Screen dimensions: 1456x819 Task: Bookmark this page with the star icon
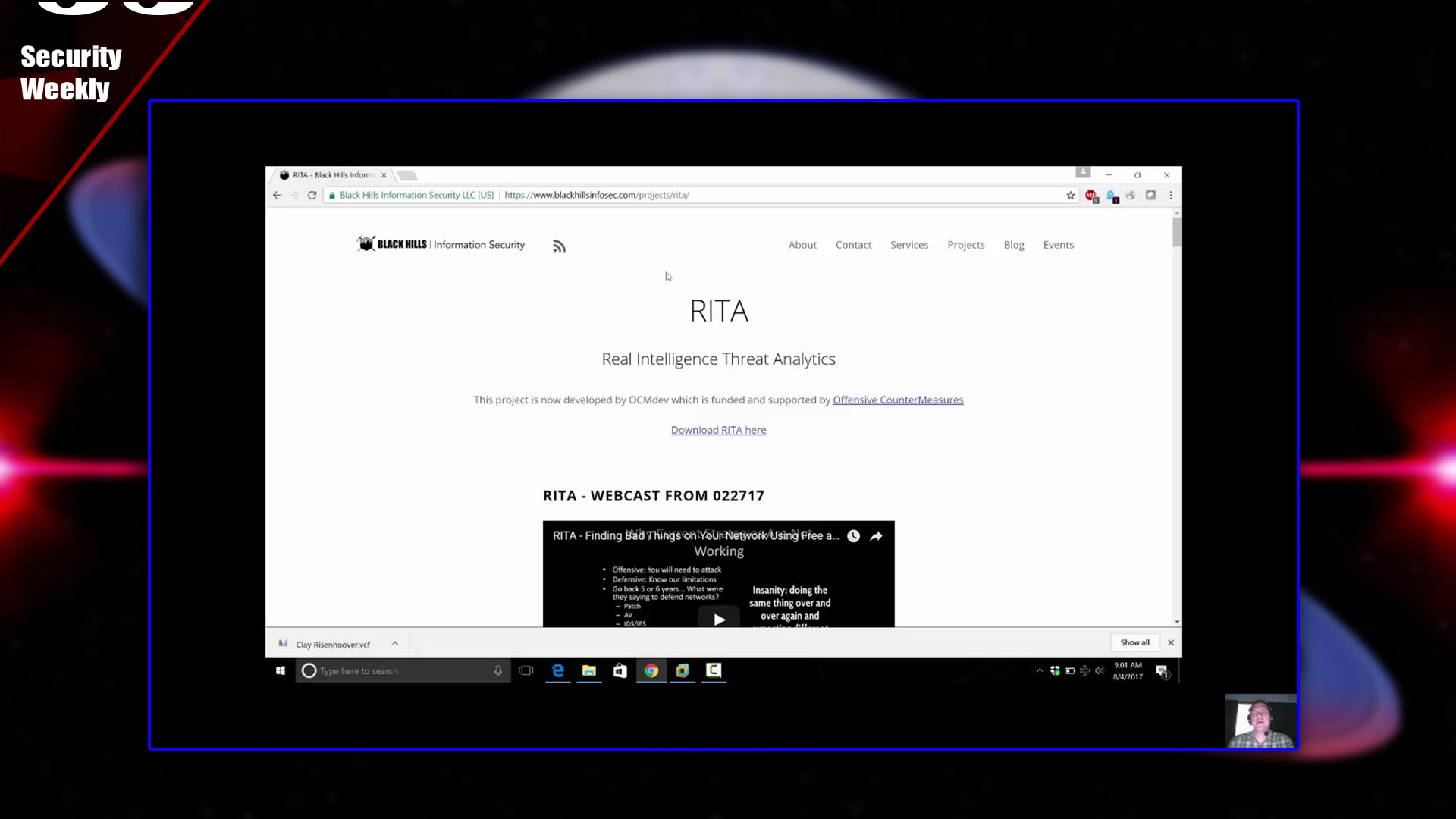(1071, 195)
